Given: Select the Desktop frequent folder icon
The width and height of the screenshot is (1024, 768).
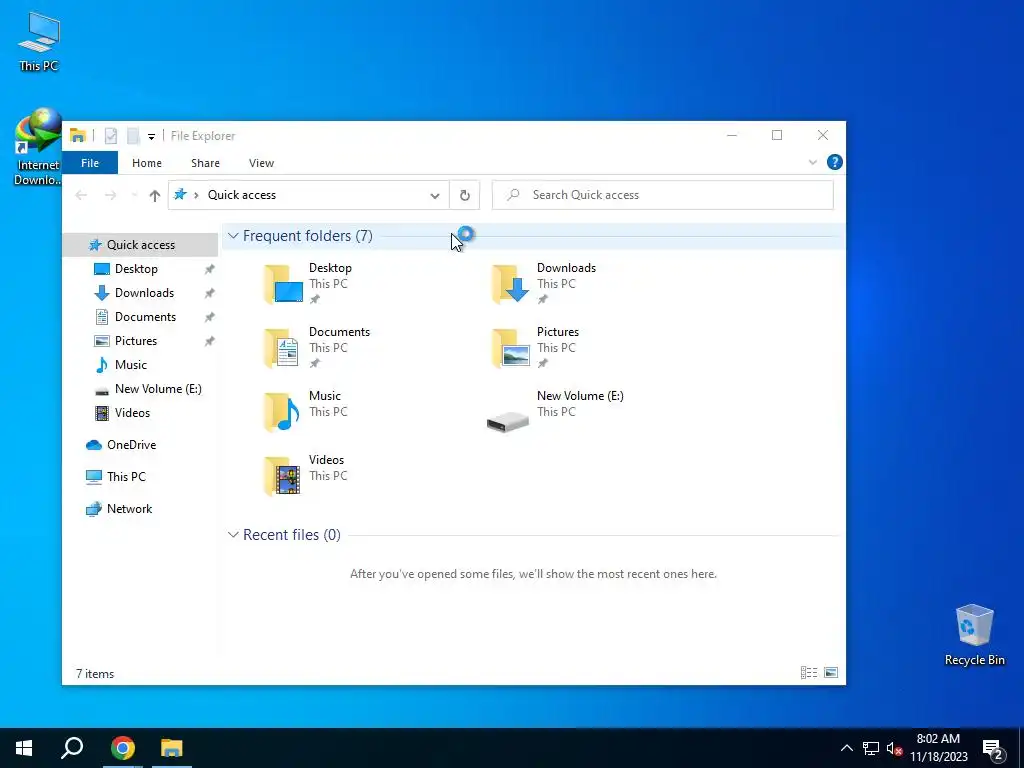Looking at the screenshot, I should point(283,284).
